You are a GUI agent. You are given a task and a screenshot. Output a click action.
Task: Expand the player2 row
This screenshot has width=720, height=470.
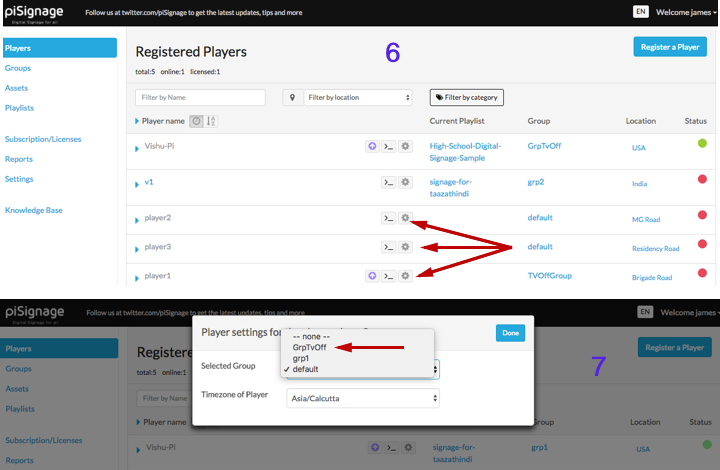click(137, 220)
